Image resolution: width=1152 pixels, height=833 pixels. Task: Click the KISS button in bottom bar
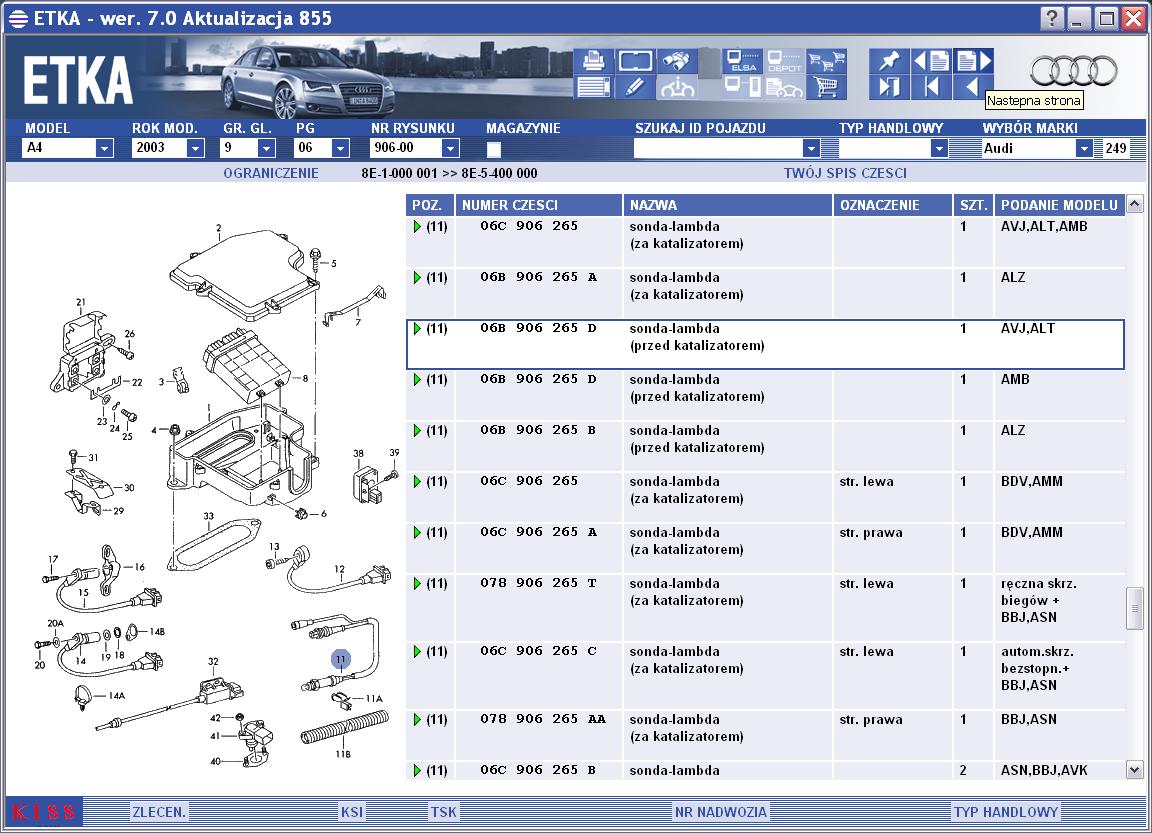click(44, 812)
